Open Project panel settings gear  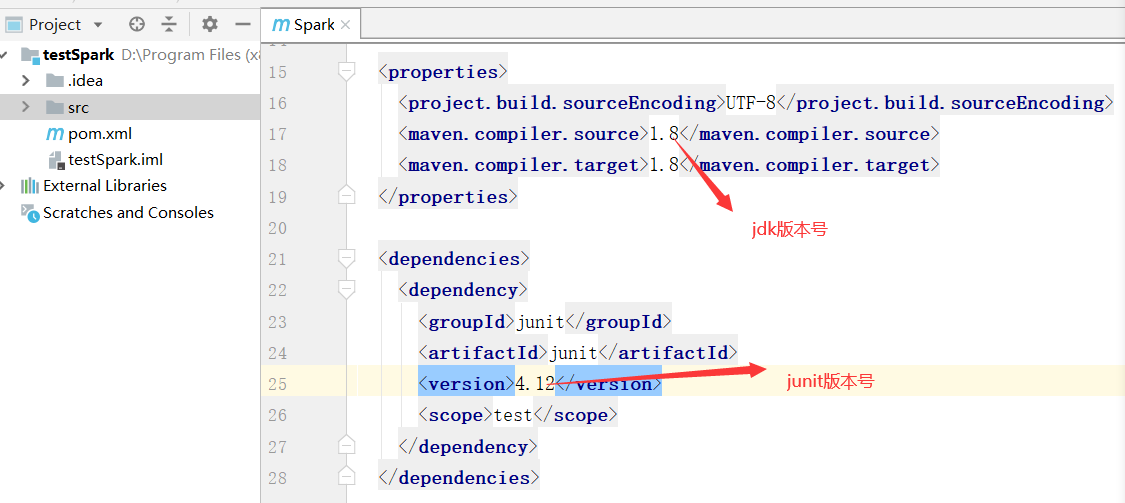(210, 24)
